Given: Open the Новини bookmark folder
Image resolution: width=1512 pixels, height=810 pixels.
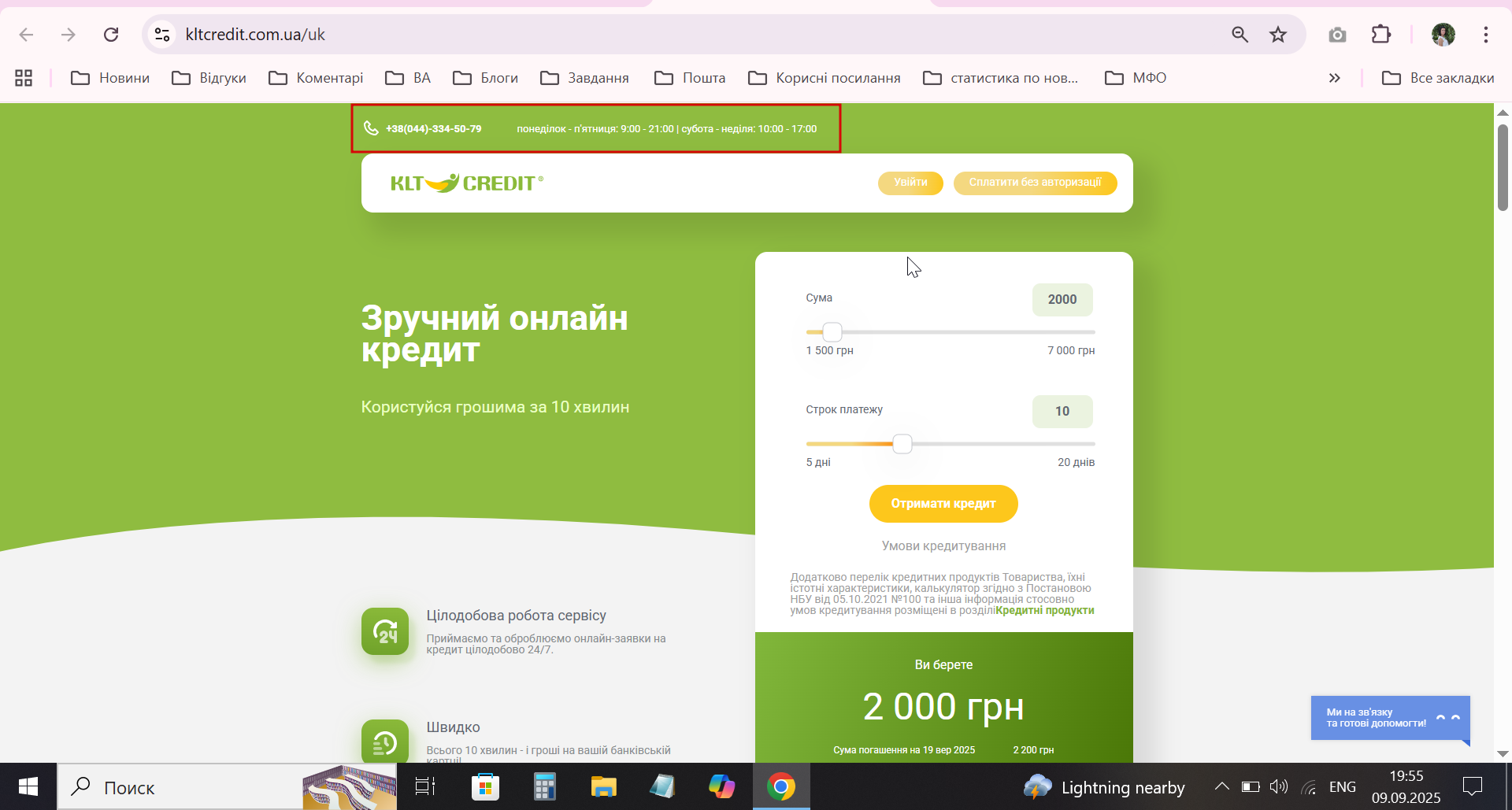Looking at the screenshot, I should coord(110,78).
